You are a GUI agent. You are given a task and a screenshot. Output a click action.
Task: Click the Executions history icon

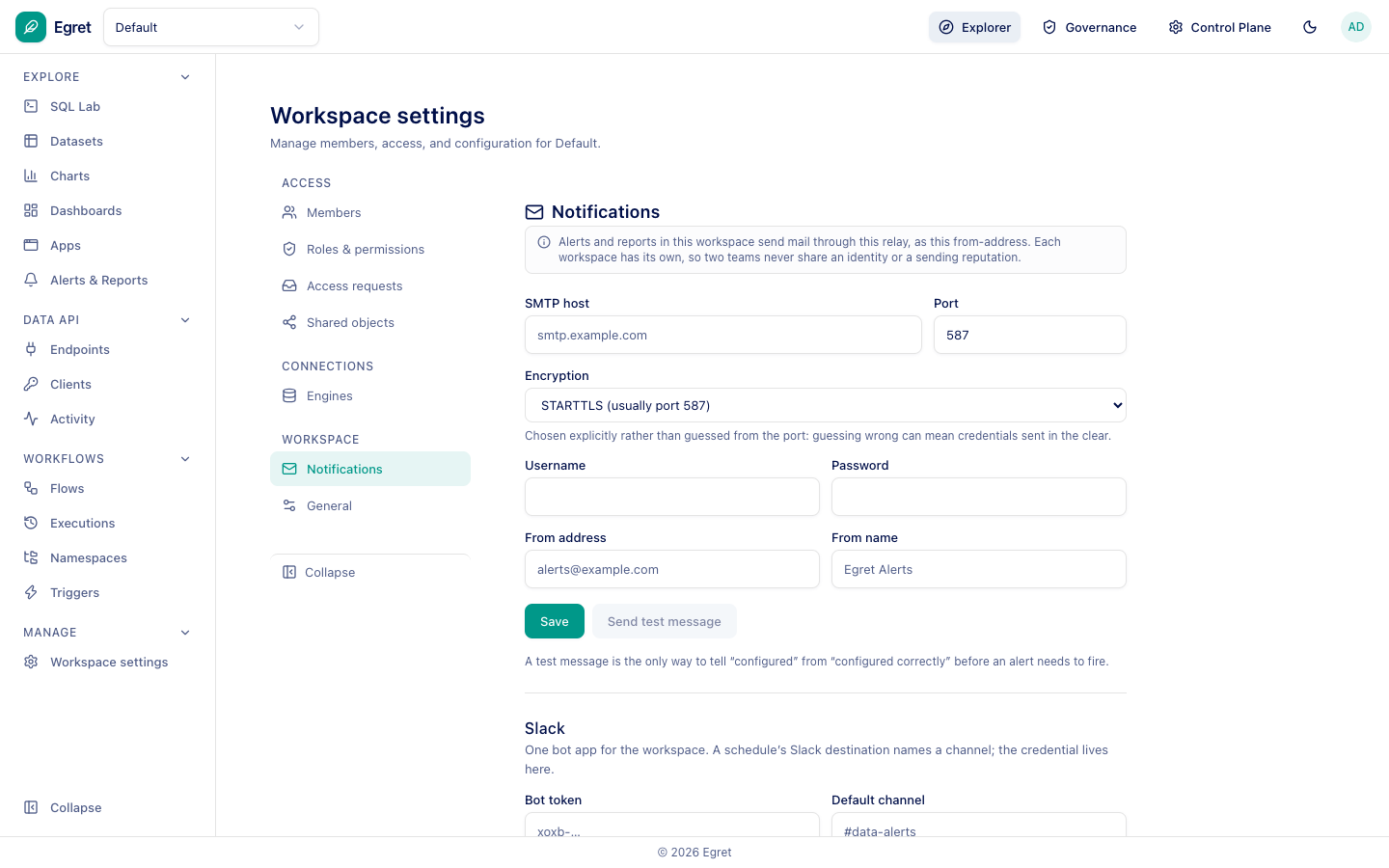point(31,523)
